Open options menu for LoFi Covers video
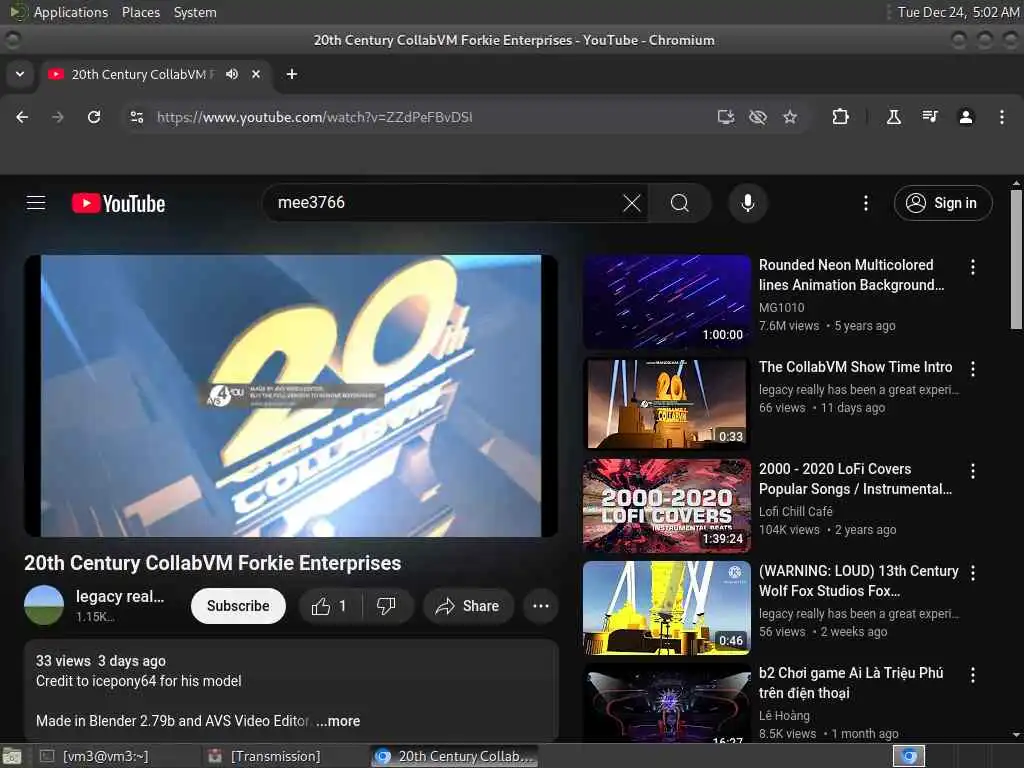Screen dimensions: 1024x768 pyautogui.click(x=973, y=471)
